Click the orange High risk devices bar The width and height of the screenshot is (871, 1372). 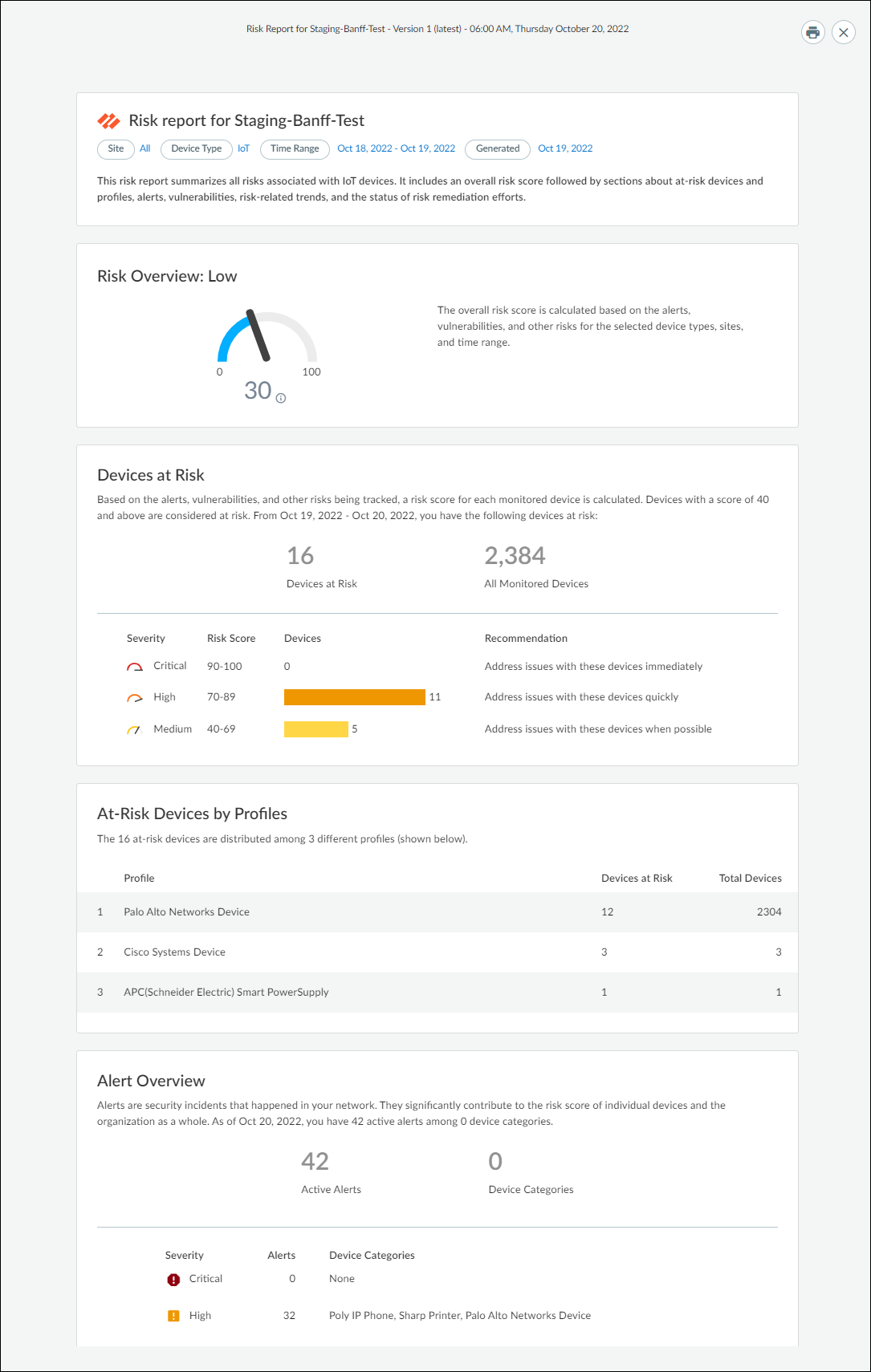354,697
